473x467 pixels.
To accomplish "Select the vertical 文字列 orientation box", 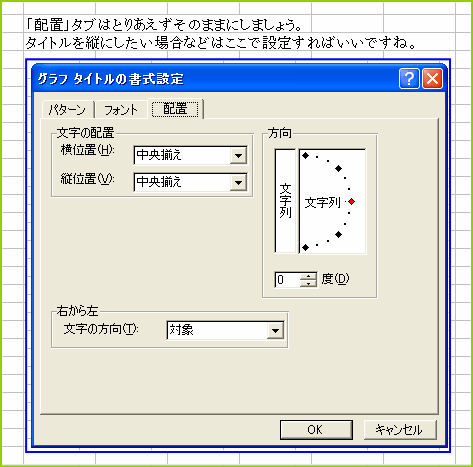I will coord(285,201).
